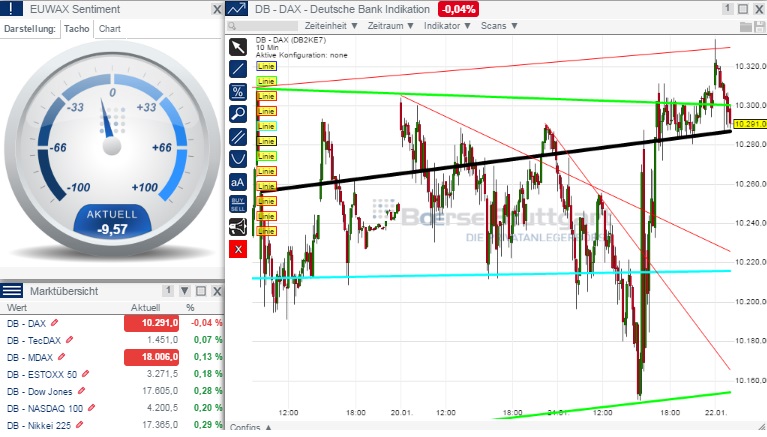Maximize the Marktübersicht panel

coord(201,291)
